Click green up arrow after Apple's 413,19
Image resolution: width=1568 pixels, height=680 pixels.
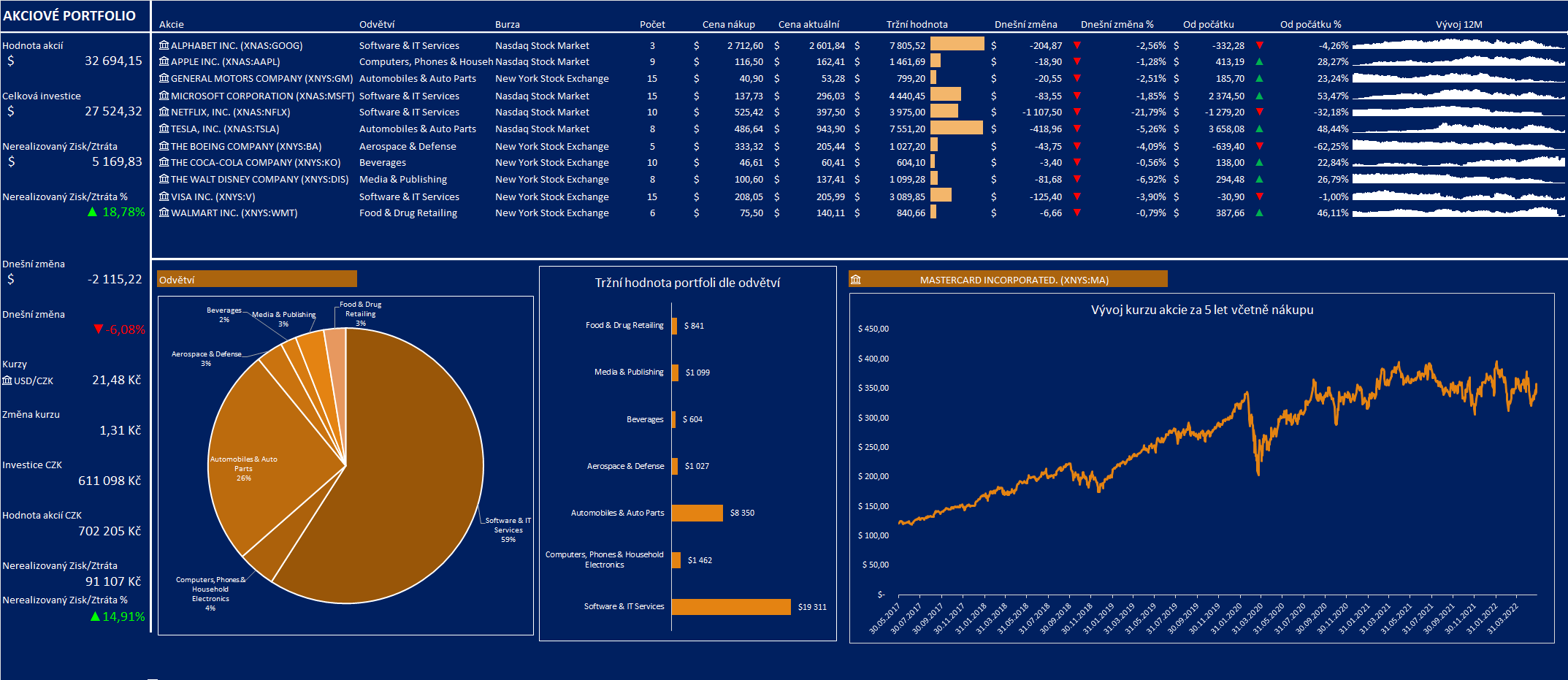coord(1260,61)
